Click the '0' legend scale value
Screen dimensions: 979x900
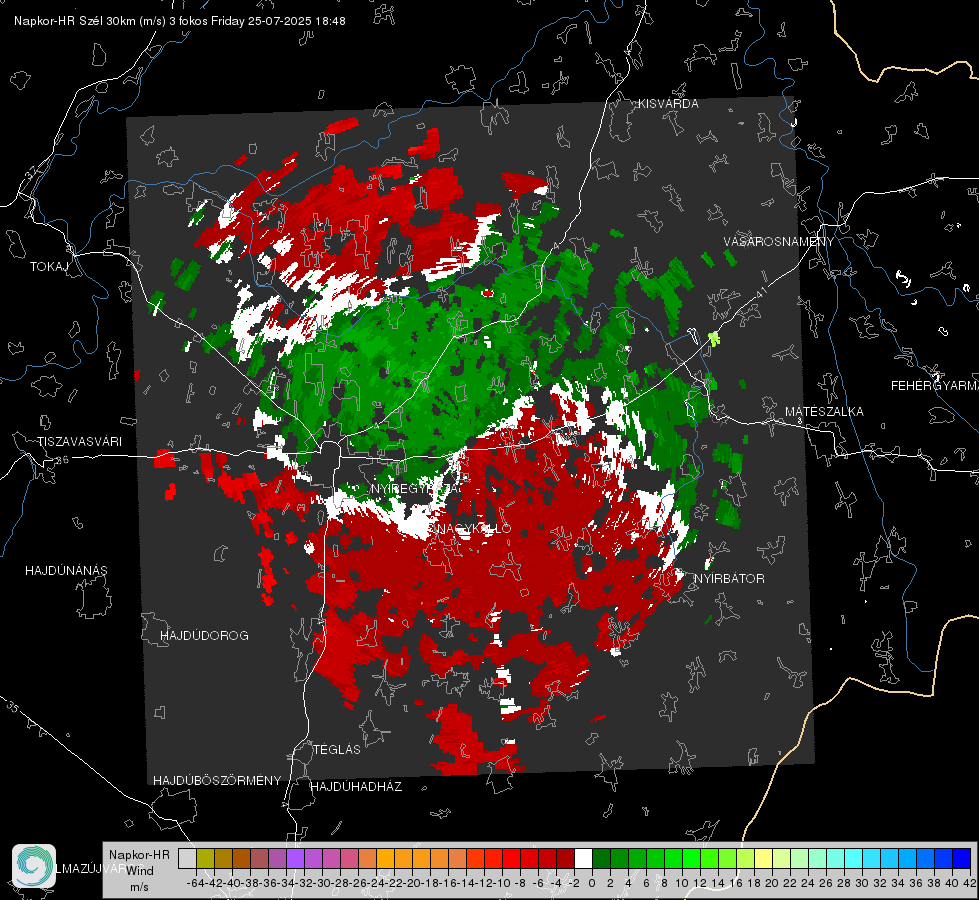tap(592, 883)
